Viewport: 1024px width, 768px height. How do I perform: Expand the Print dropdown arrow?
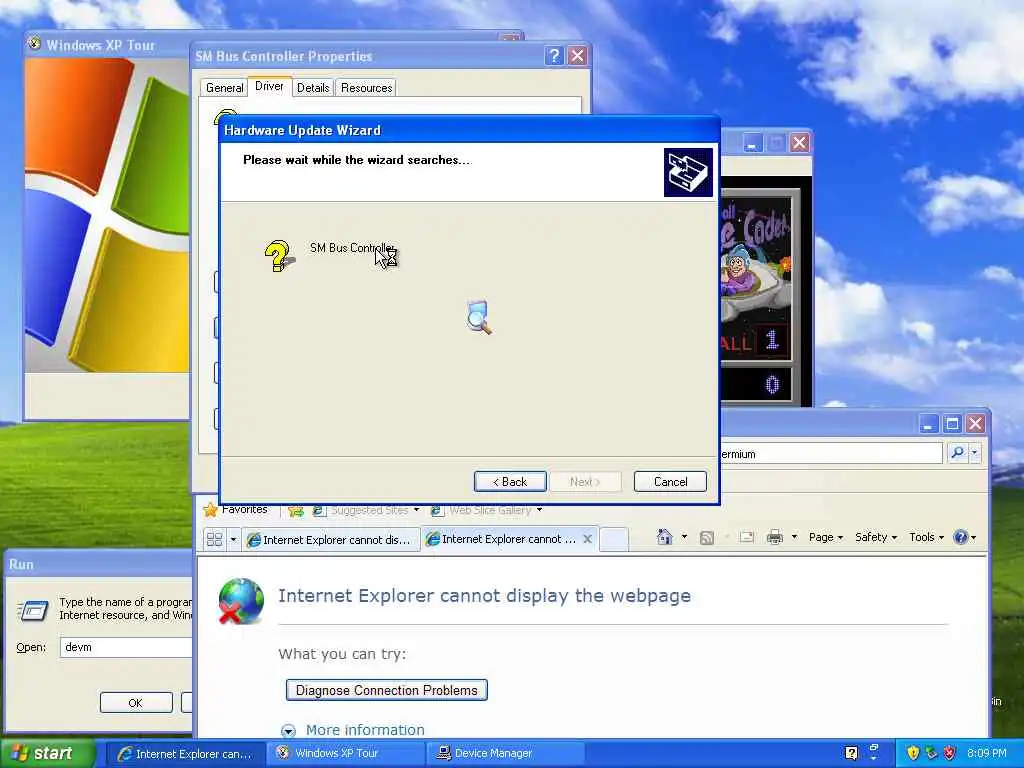794,537
